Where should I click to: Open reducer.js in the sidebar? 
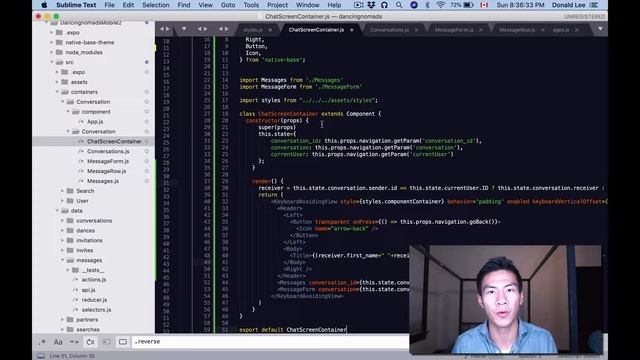[94, 300]
